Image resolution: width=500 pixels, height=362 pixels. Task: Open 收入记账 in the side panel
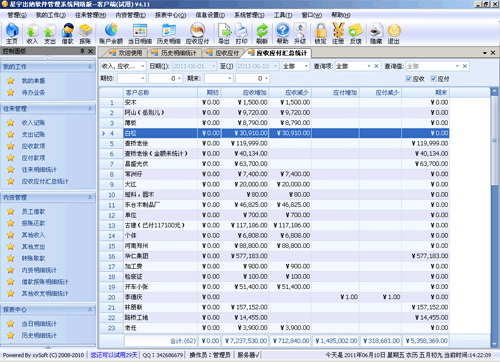point(33,123)
